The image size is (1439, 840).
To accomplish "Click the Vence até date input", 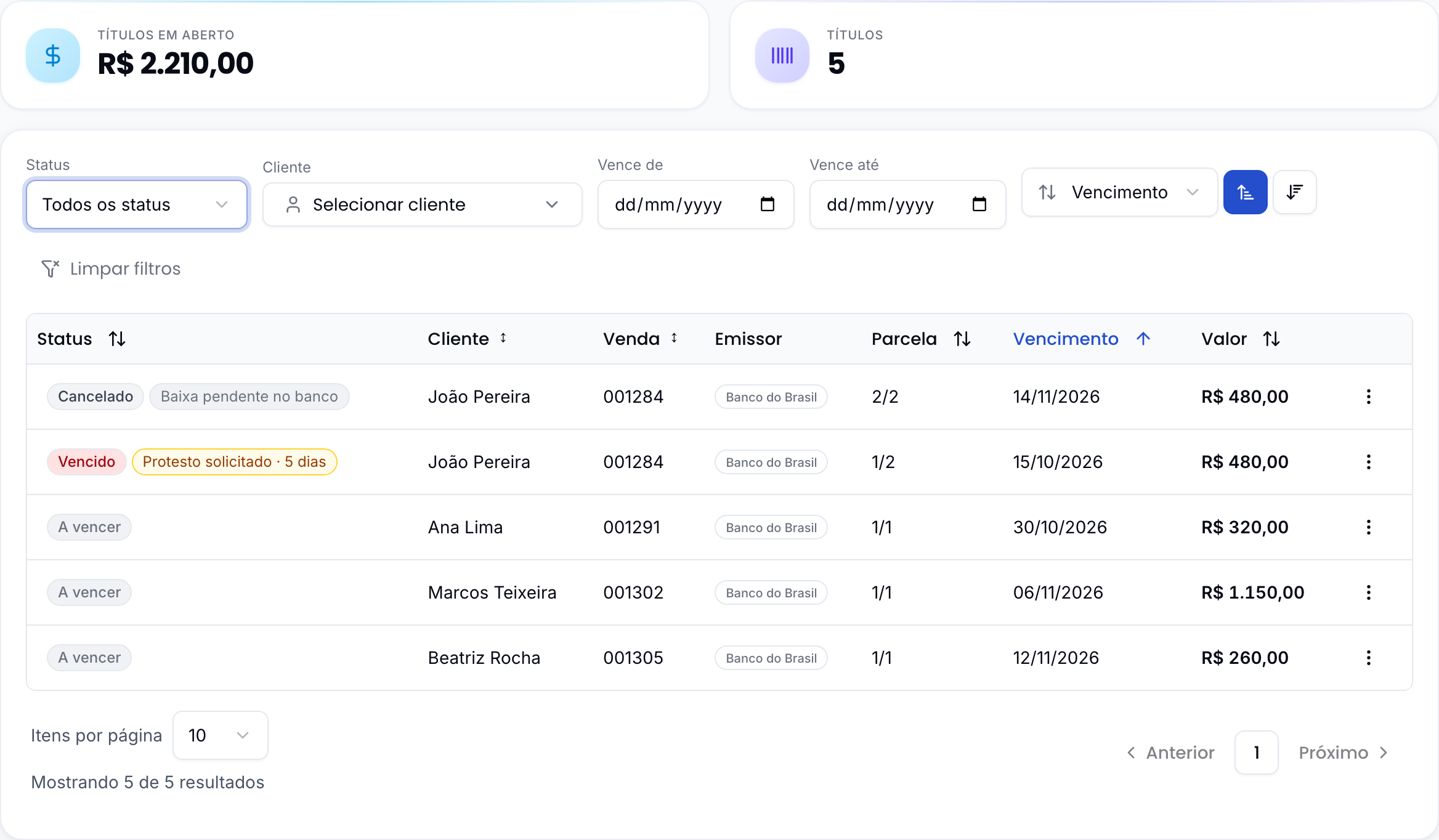I will [x=908, y=204].
